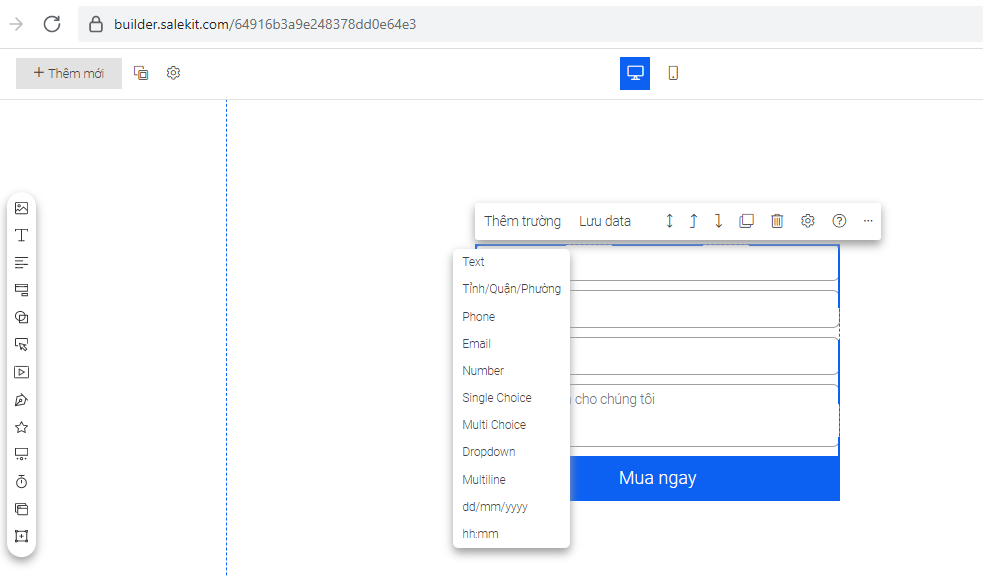Expand the more options ellipsis menu
Image resolution: width=983 pixels, height=576 pixels.
pos(868,221)
